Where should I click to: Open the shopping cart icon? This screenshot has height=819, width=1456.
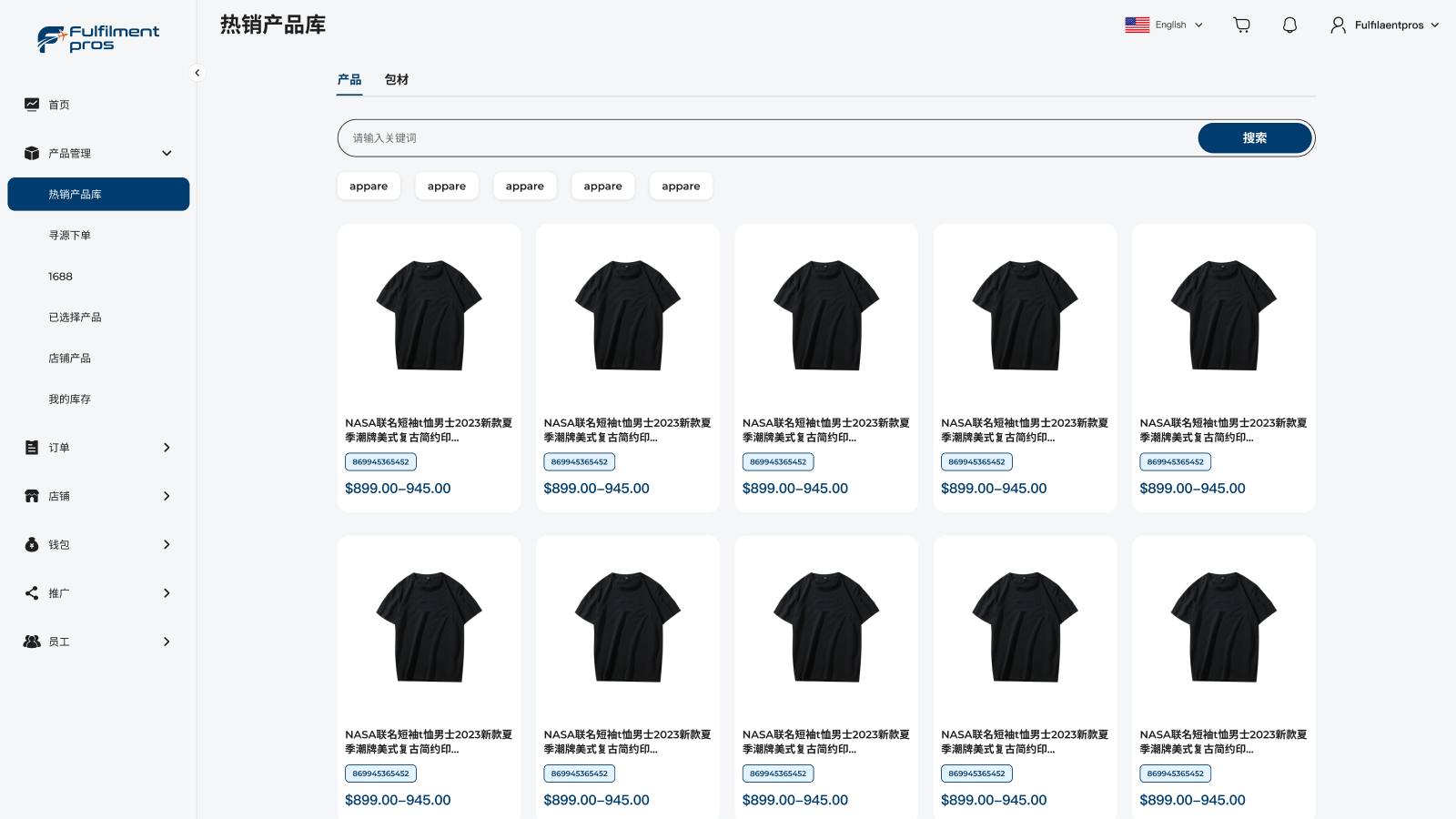pyautogui.click(x=1241, y=25)
